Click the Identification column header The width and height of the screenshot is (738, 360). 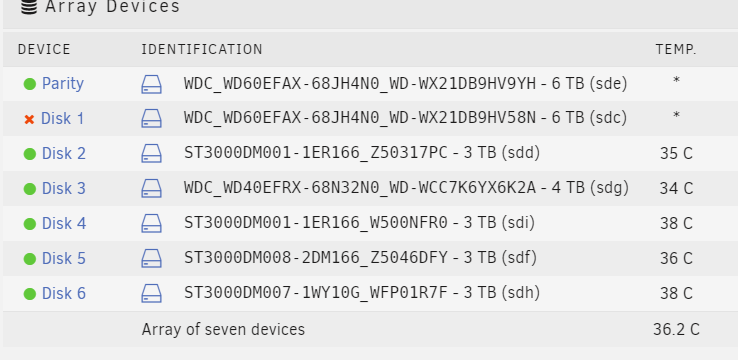202,49
